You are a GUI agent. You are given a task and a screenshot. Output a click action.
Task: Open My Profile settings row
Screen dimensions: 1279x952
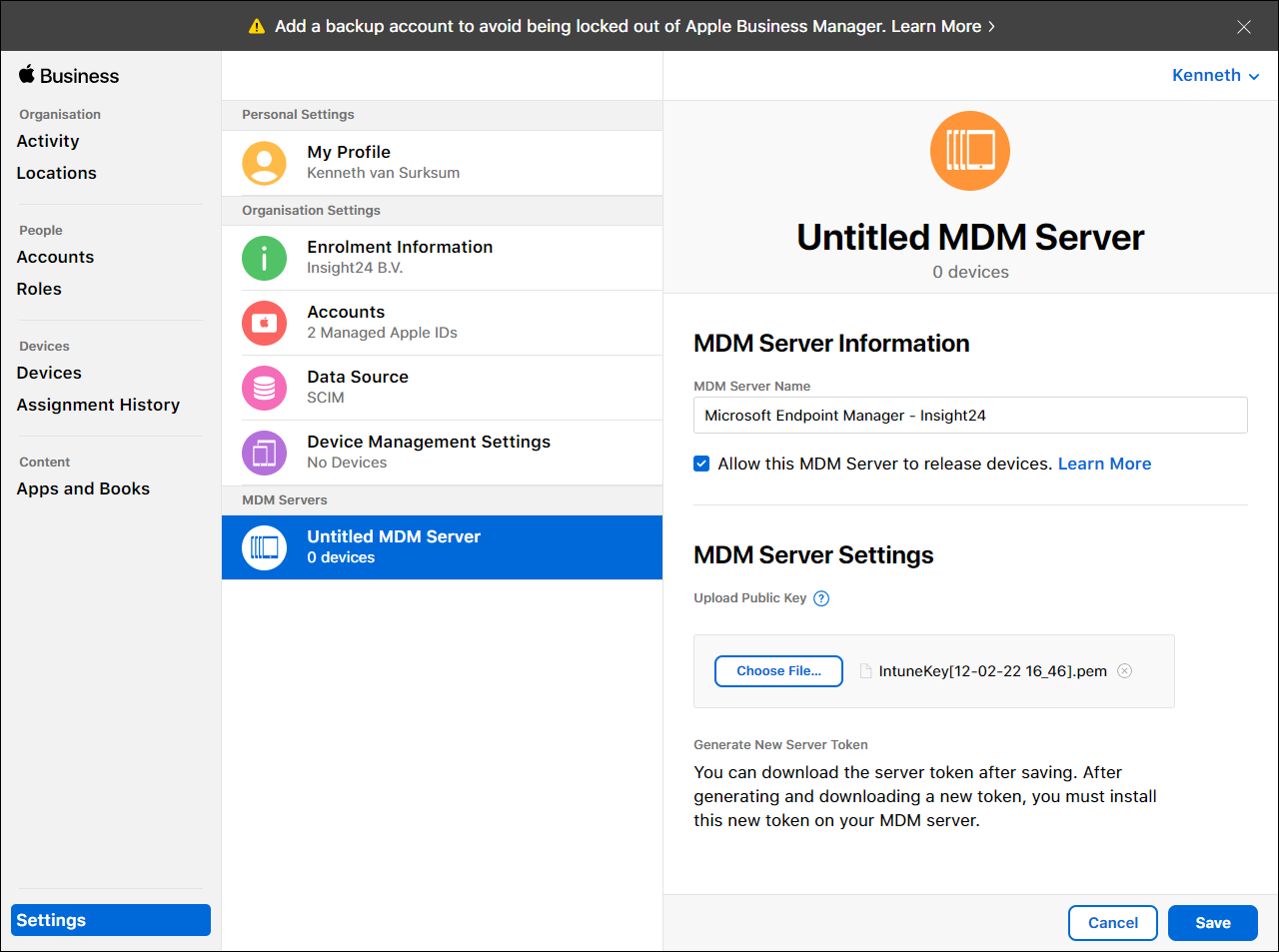(442, 163)
